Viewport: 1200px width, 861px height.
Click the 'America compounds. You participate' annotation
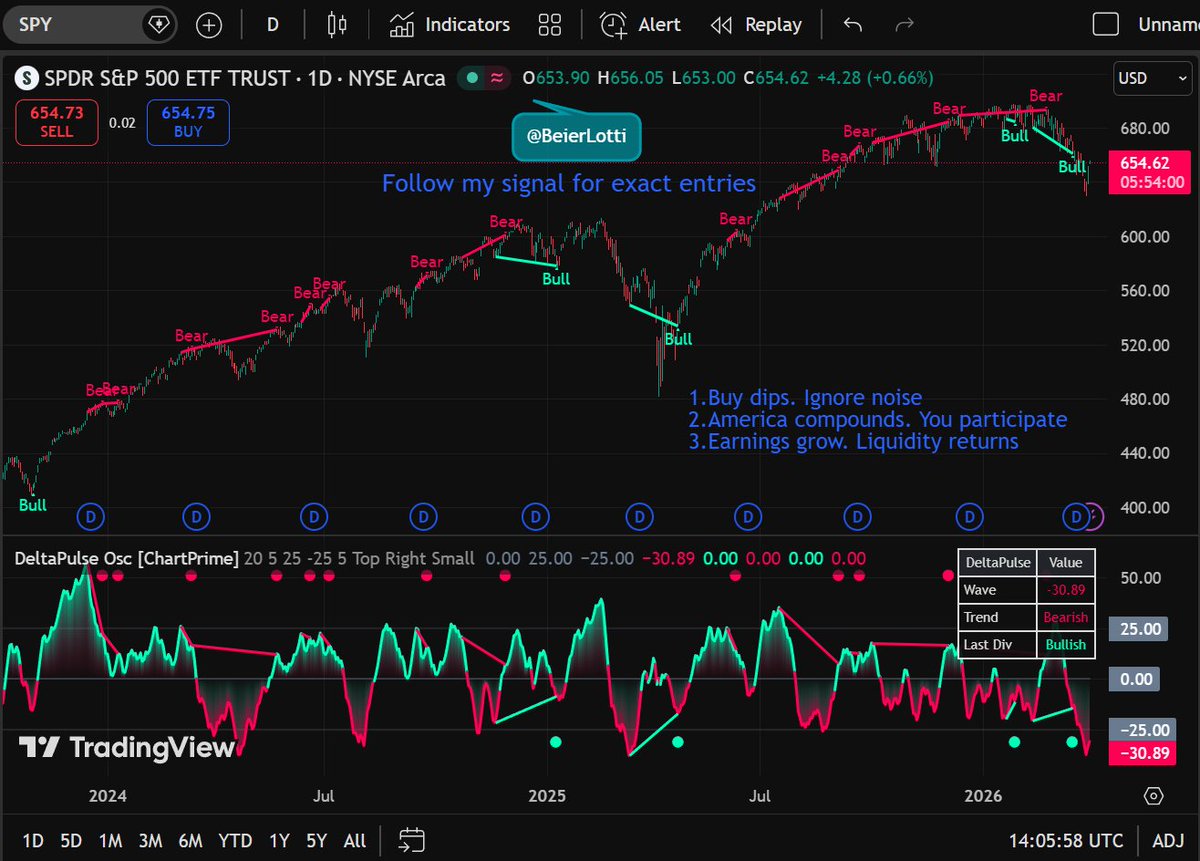click(877, 419)
